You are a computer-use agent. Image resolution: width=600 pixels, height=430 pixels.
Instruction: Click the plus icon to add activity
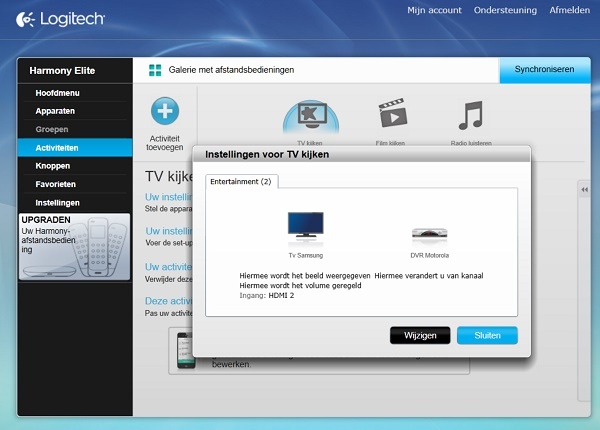pyautogui.click(x=165, y=111)
